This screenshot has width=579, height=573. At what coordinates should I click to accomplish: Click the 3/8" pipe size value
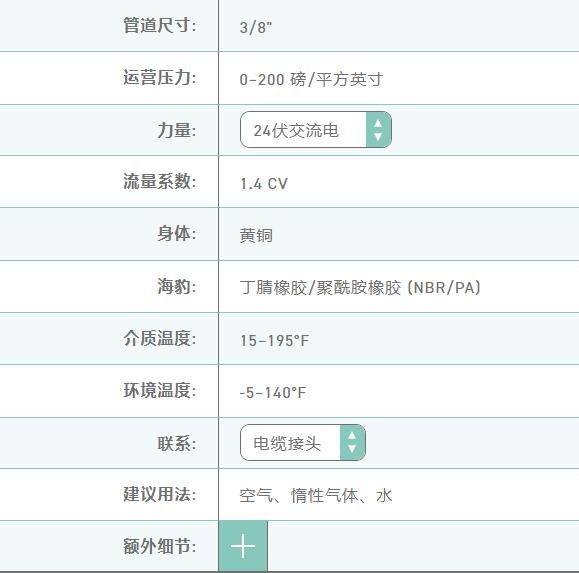coord(256,27)
